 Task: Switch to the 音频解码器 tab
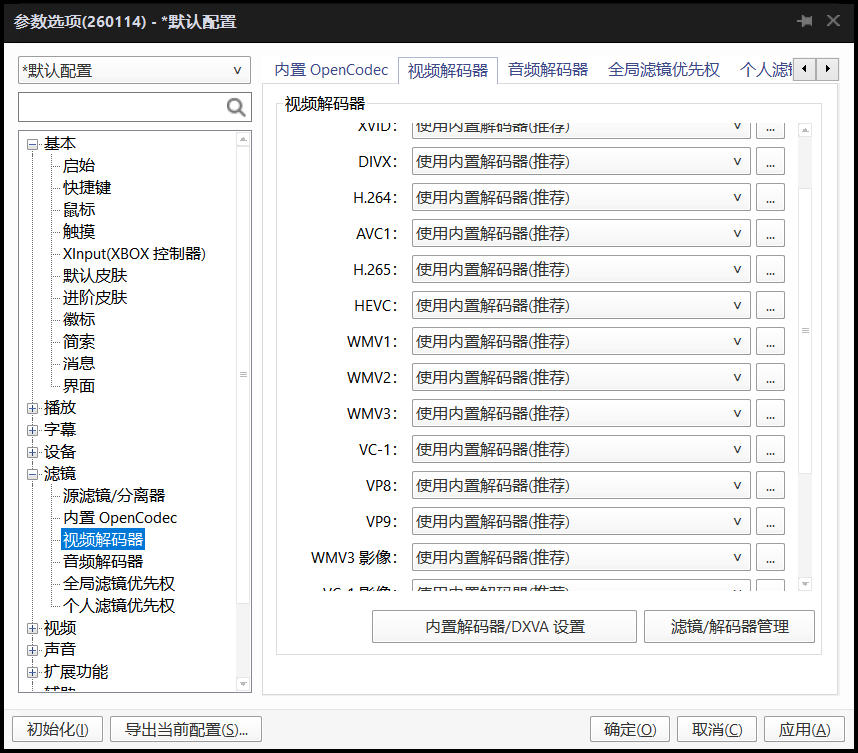(x=548, y=70)
